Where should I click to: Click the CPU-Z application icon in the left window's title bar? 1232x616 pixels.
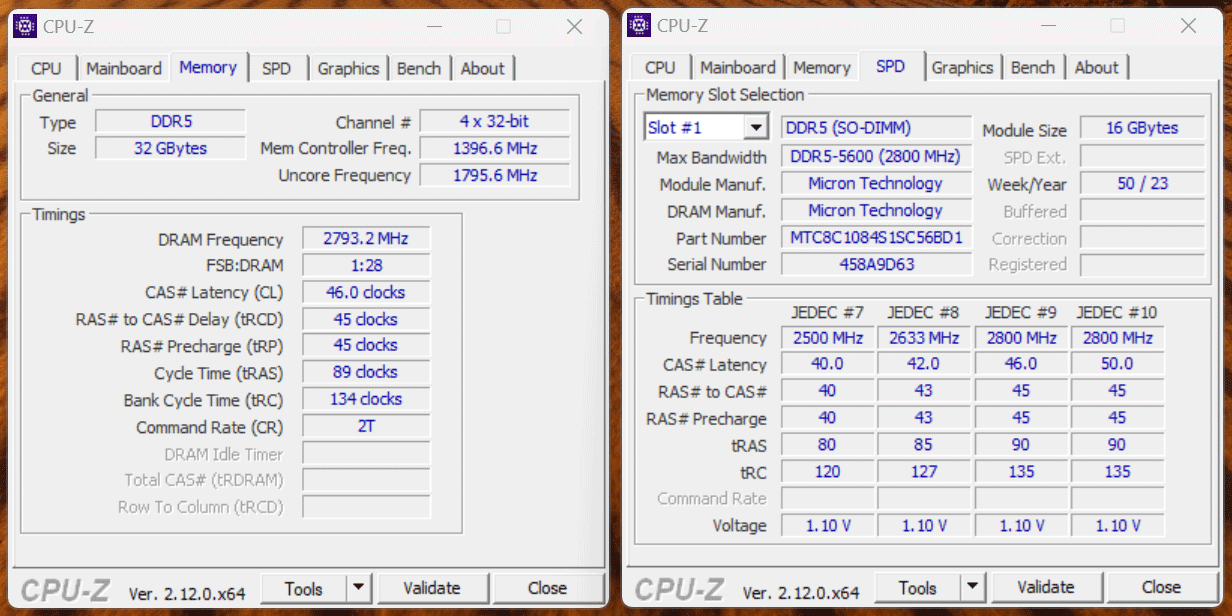point(25,25)
